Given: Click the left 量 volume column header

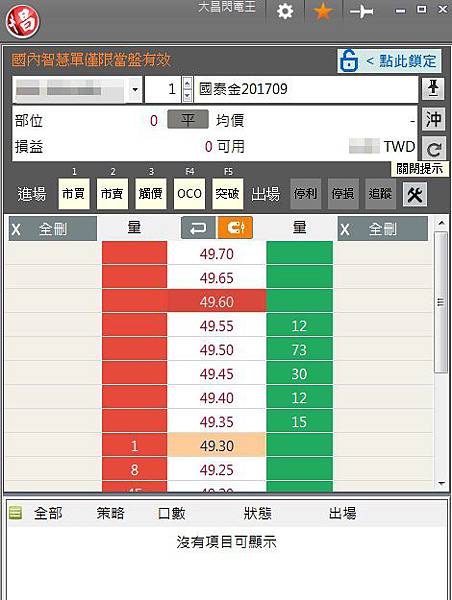Looking at the screenshot, I should [x=134, y=228].
